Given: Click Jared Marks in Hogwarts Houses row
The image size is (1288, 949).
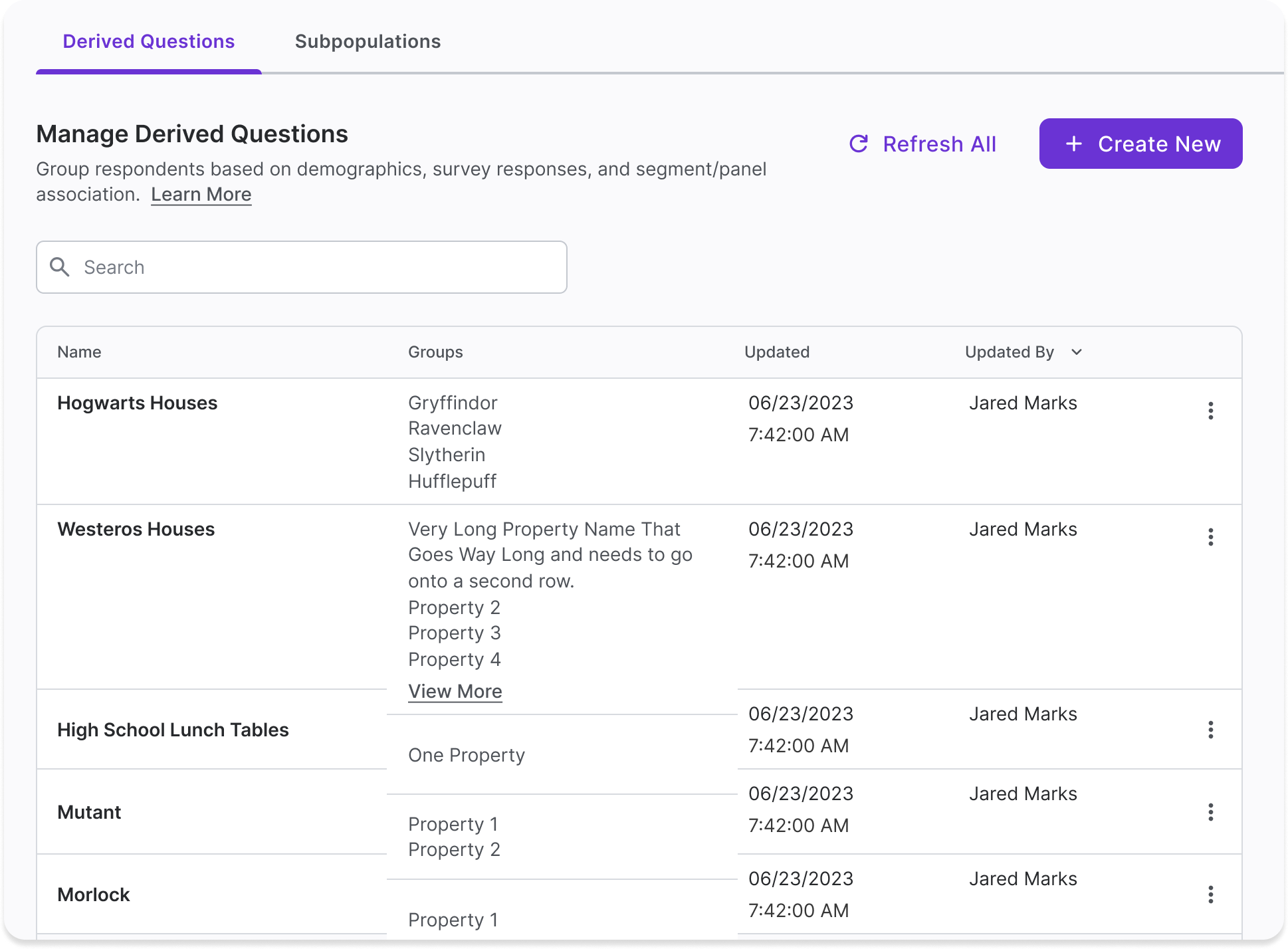Looking at the screenshot, I should 1023,403.
